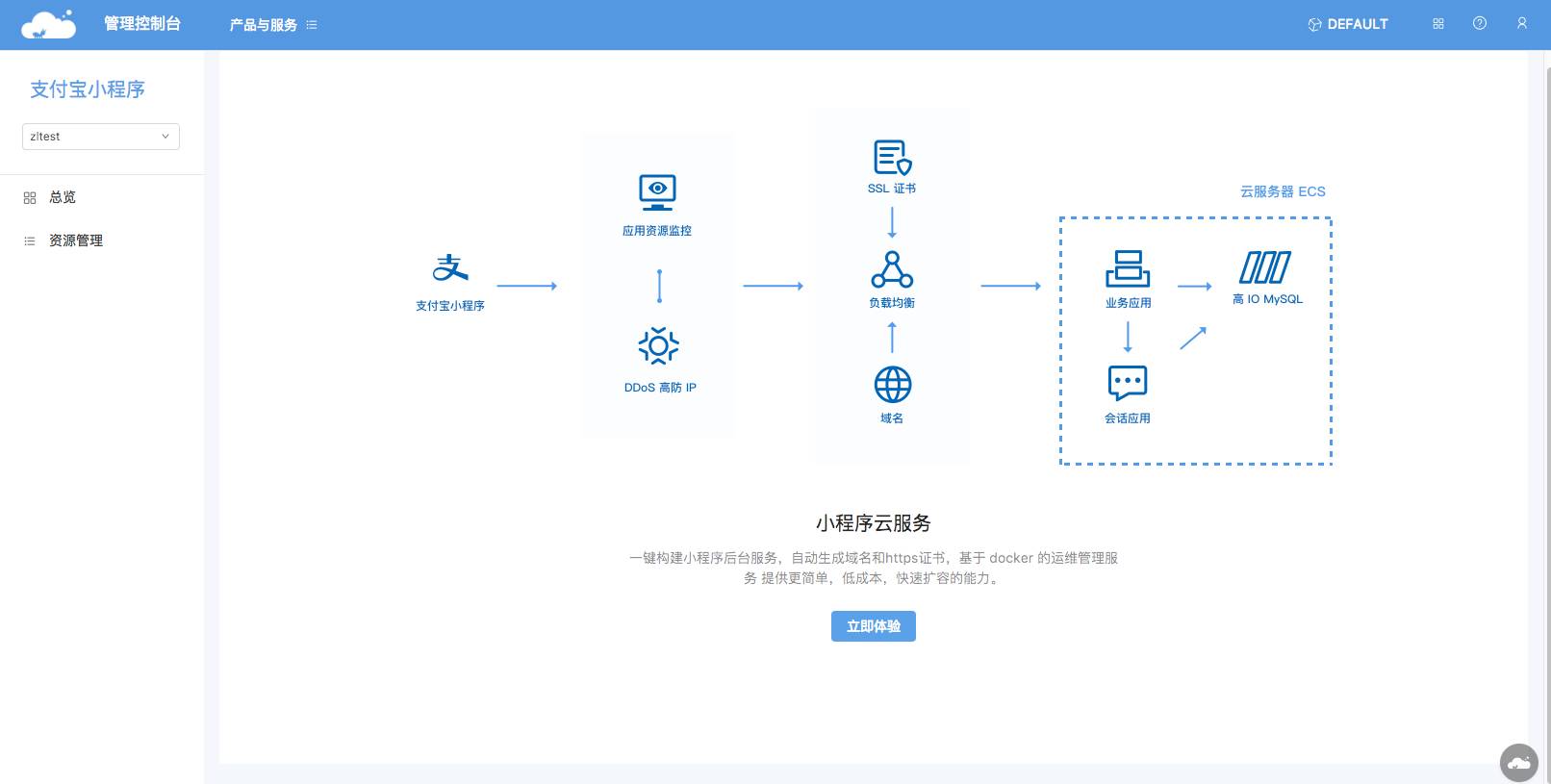This screenshot has width=1551, height=784.
Task: Open the DEFAULT workspace selector
Action: [x=1348, y=24]
